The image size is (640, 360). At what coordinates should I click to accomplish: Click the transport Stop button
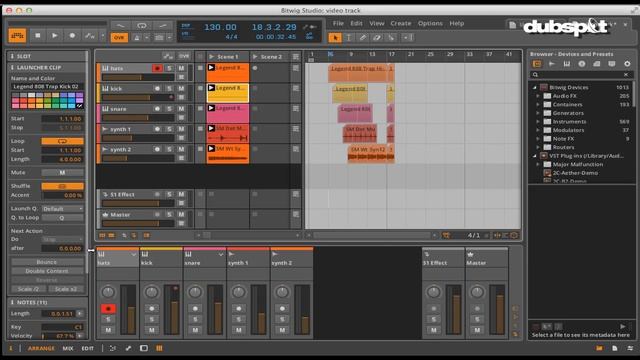tap(38, 36)
